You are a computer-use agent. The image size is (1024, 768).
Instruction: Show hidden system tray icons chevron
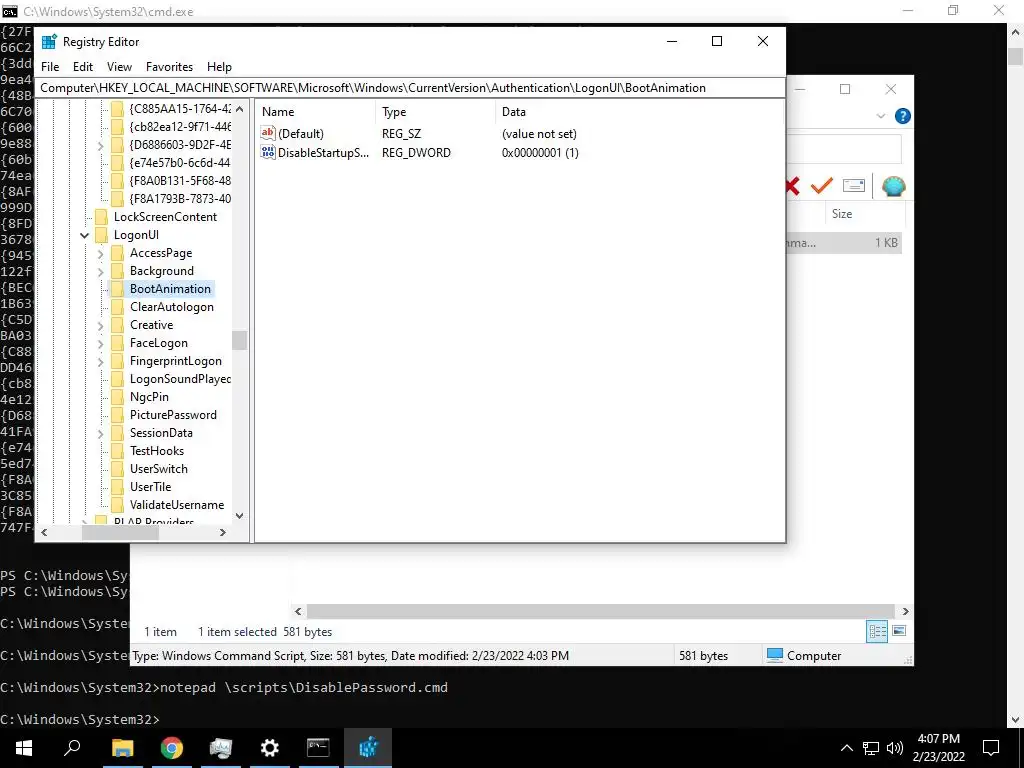(x=846, y=748)
